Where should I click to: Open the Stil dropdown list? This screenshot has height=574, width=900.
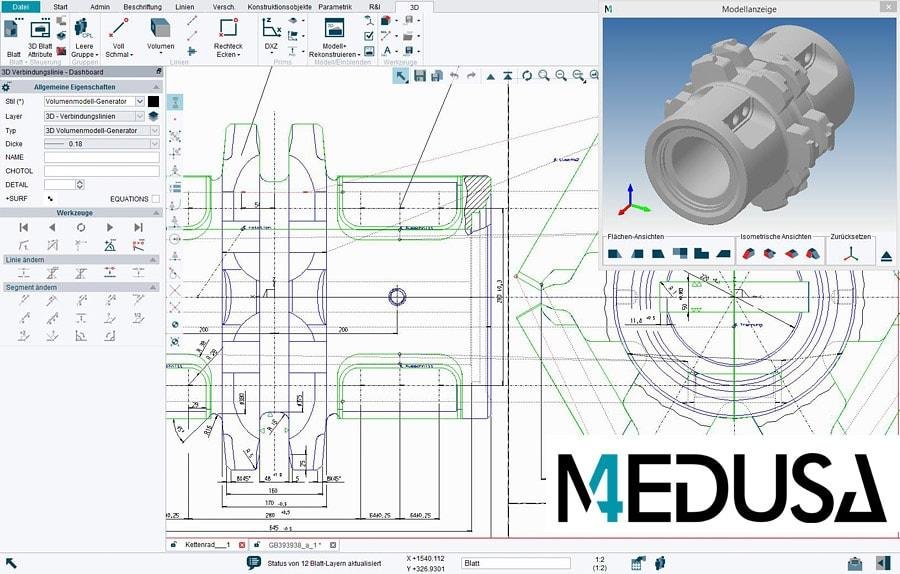[x=140, y=101]
